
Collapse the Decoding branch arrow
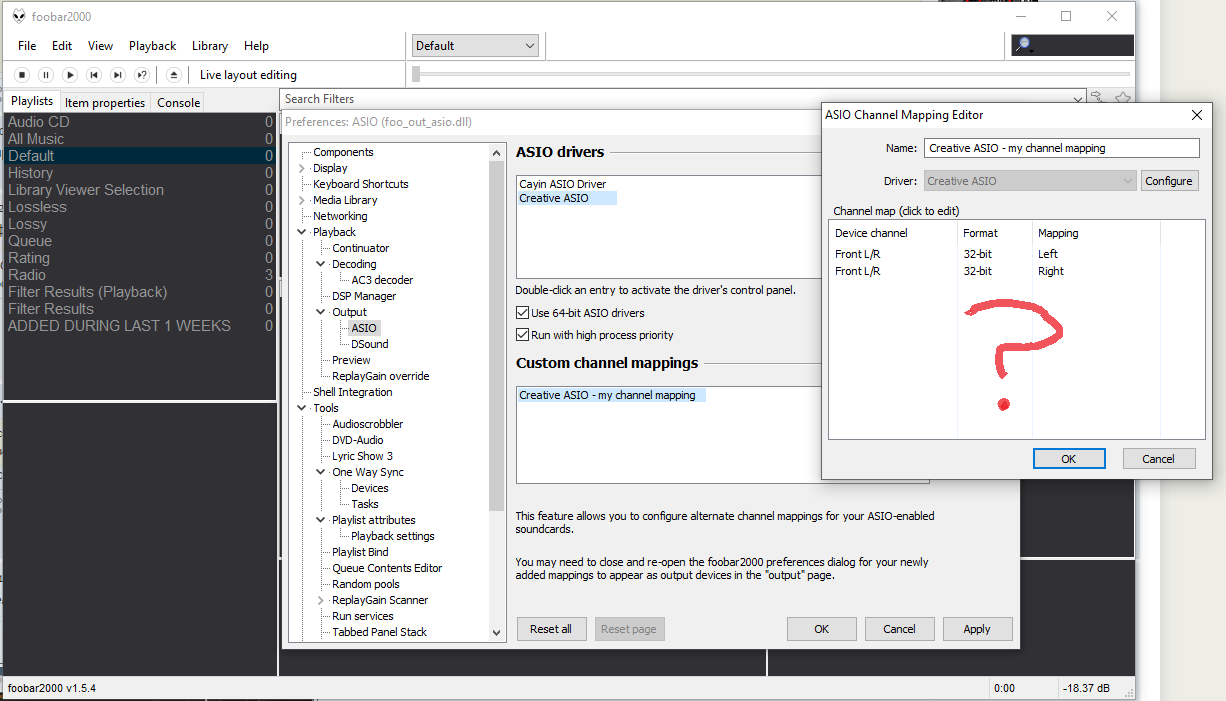(x=321, y=264)
